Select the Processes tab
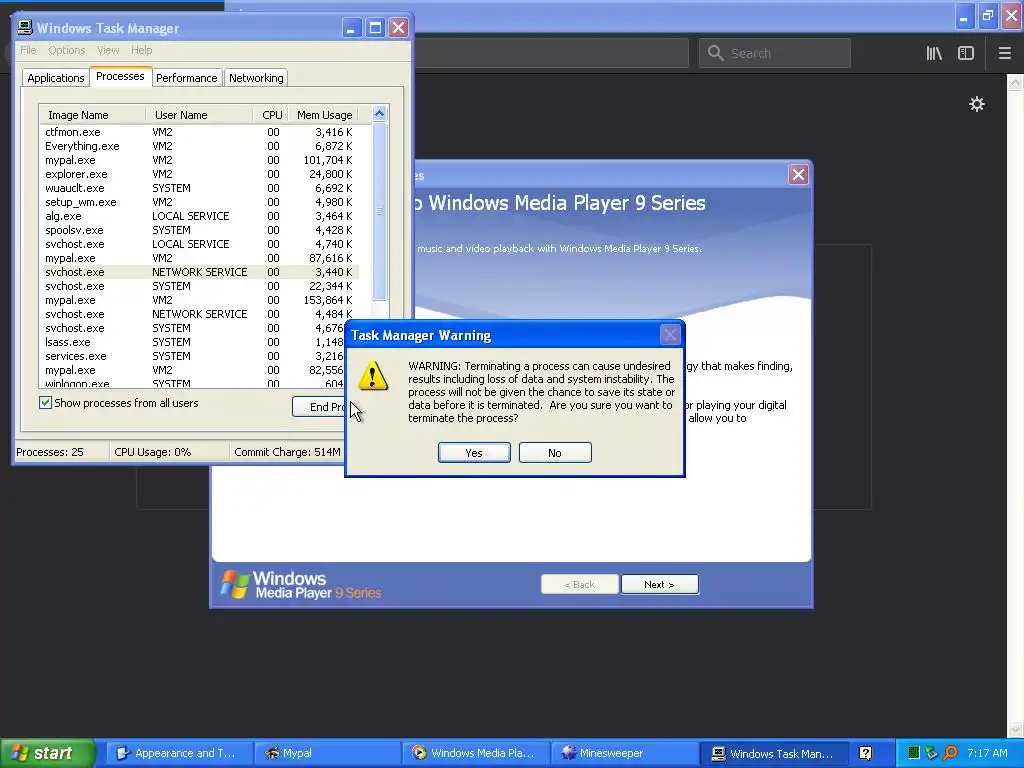The width and height of the screenshot is (1024, 768). click(120, 76)
